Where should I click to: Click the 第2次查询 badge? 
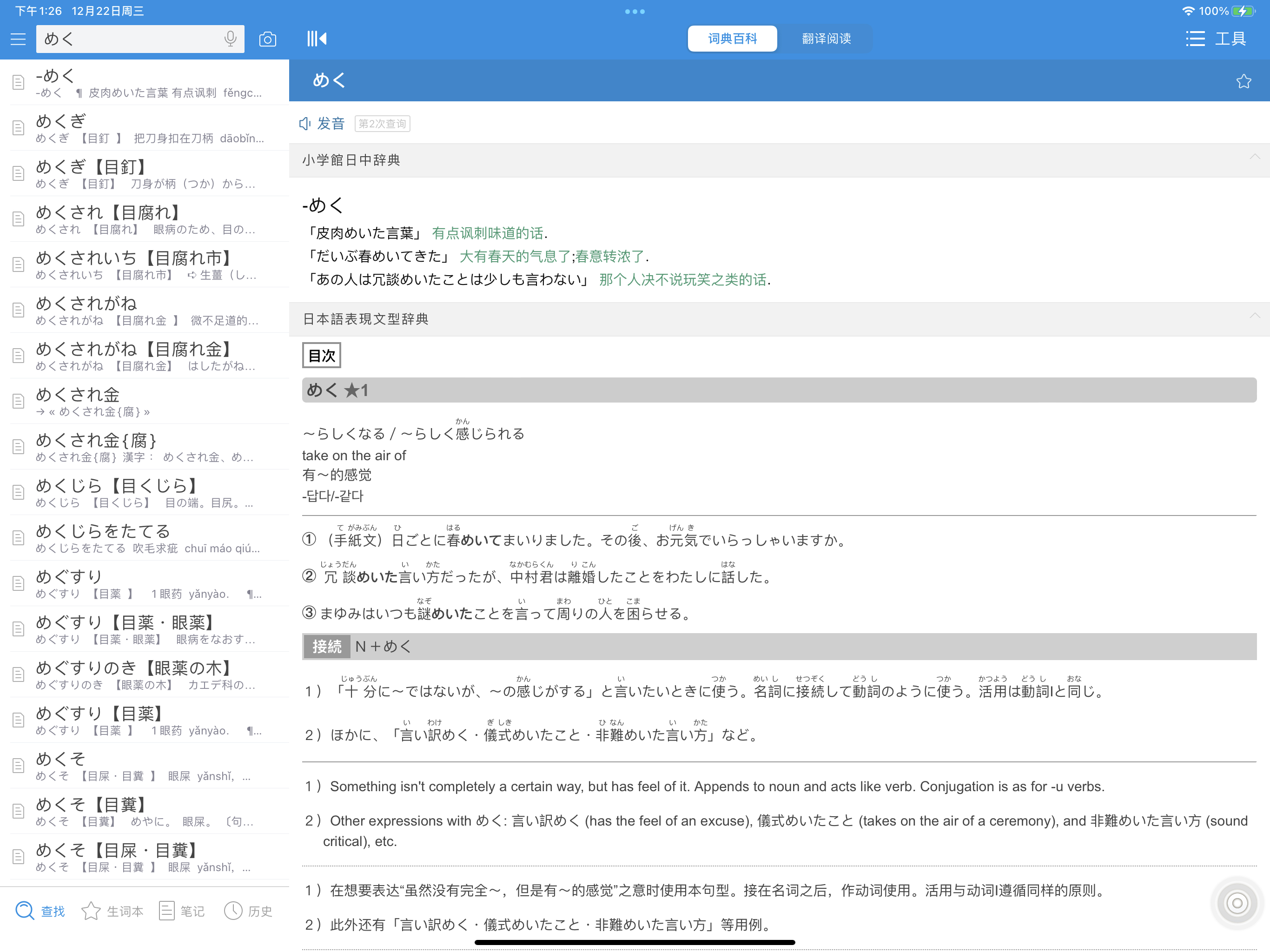383,124
